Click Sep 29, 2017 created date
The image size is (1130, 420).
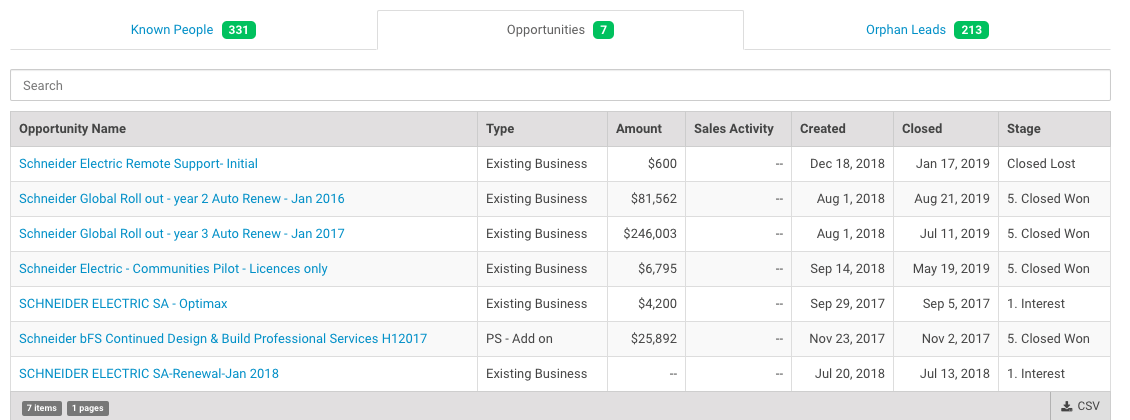point(848,304)
